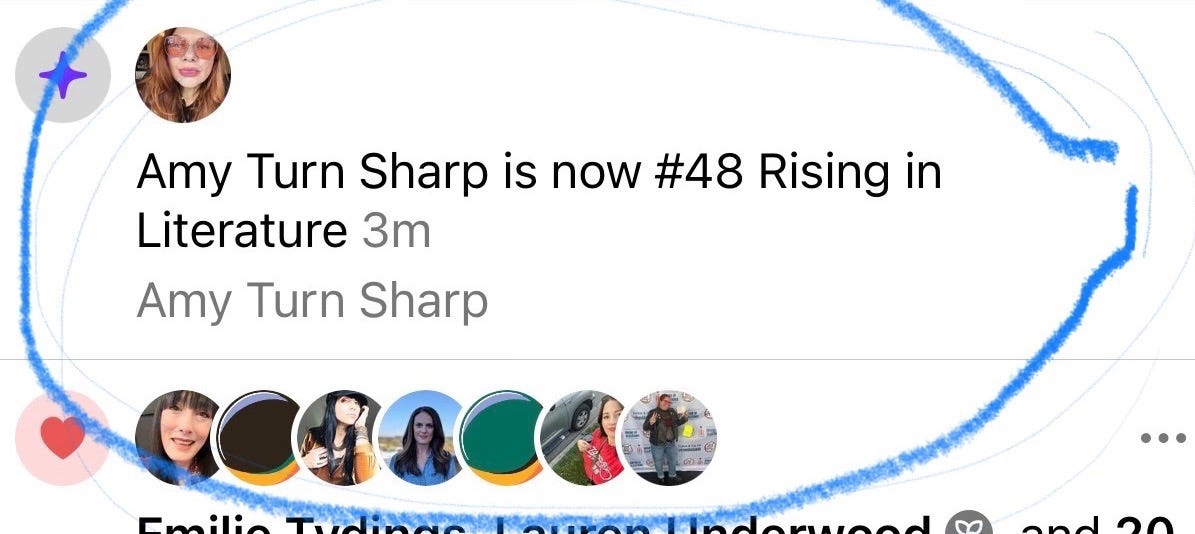
Task: Click the verified badge beside Lauren Underwood
Action: coord(969,525)
